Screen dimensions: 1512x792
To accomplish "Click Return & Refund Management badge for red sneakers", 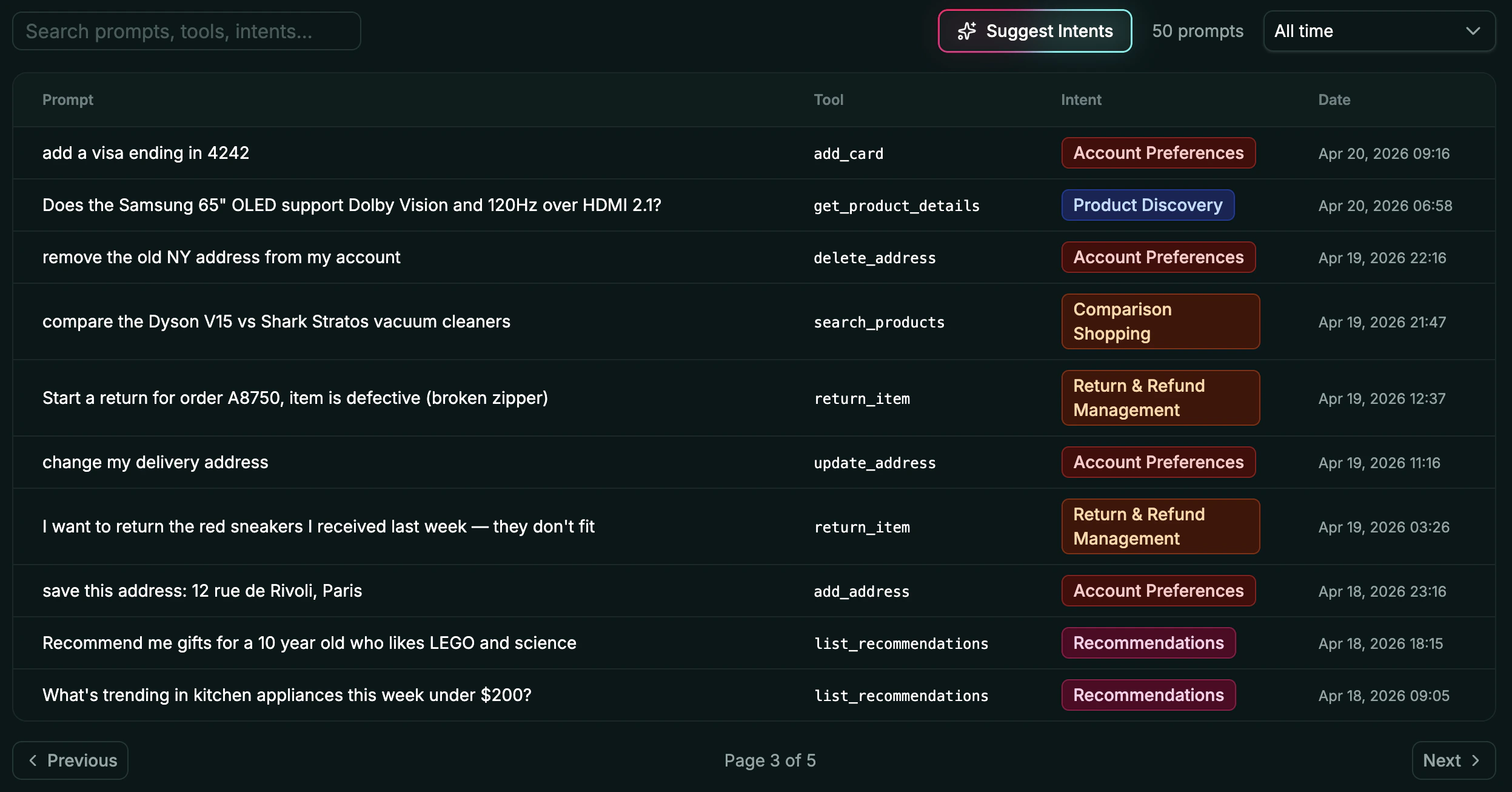I will (1160, 526).
